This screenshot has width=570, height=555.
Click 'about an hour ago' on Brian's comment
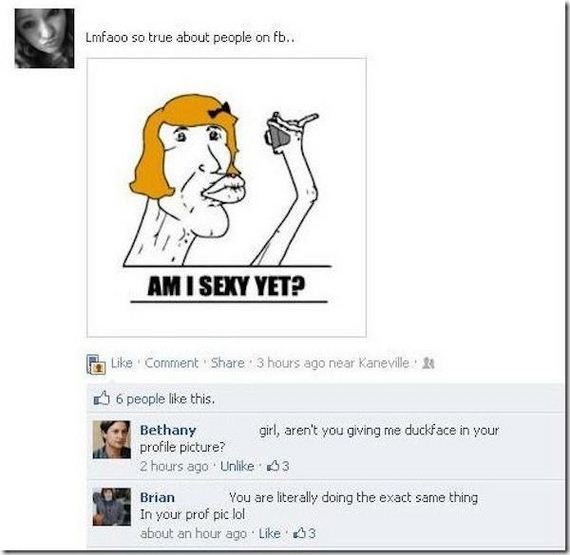pyautogui.click(x=193, y=533)
